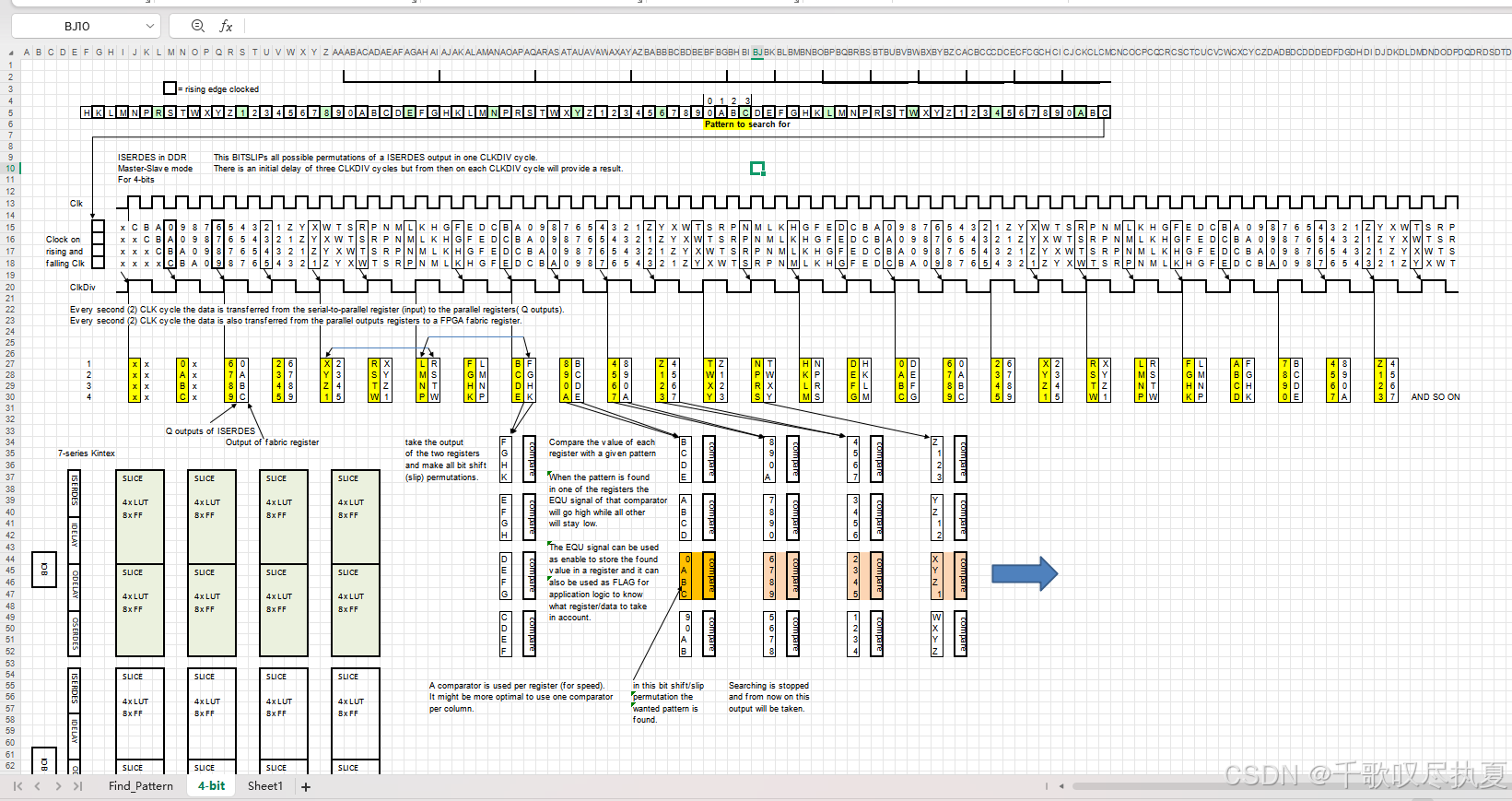This screenshot has width=1512, height=801.
Task: Click the 'Clock on' label text
Action: [63, 240]
